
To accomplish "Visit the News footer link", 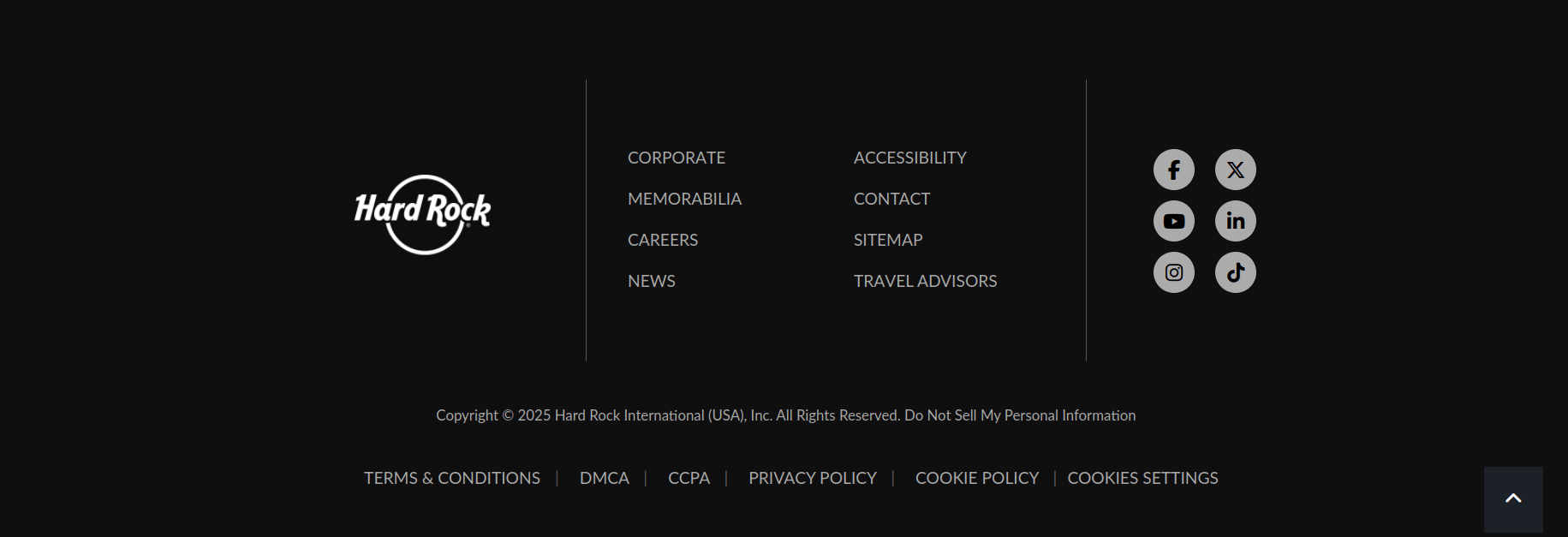I will [x=652, y=281].
